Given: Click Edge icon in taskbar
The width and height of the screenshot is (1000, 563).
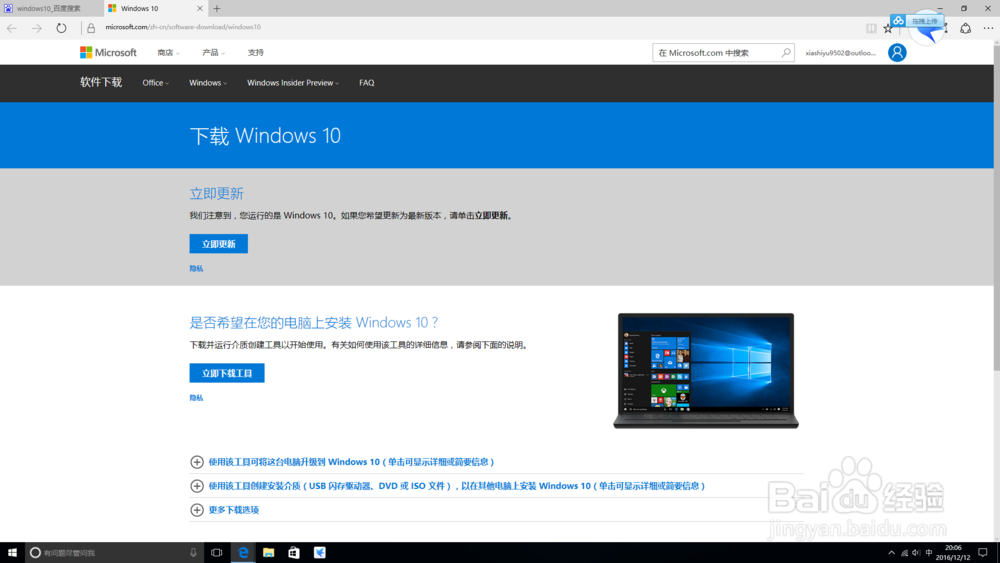Looking at the screenshot, I should coord(243,552).
